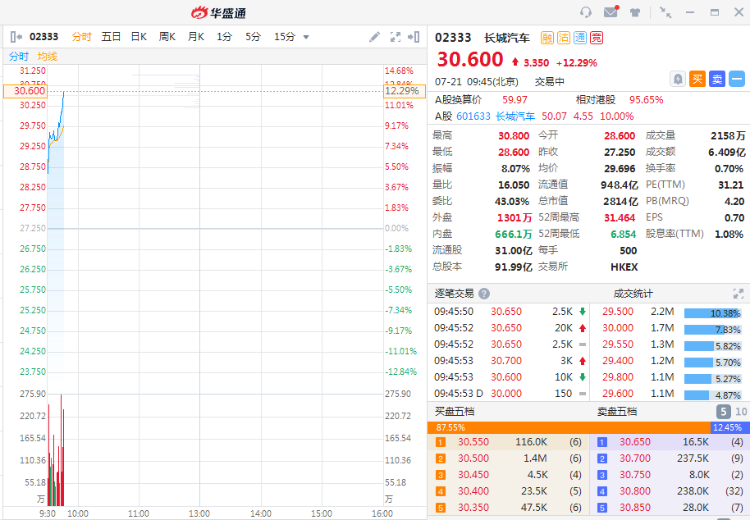Switch order book depth to 5 levels
The height and width of the screenshot is (520, 750).
click(x=722, y=411)
